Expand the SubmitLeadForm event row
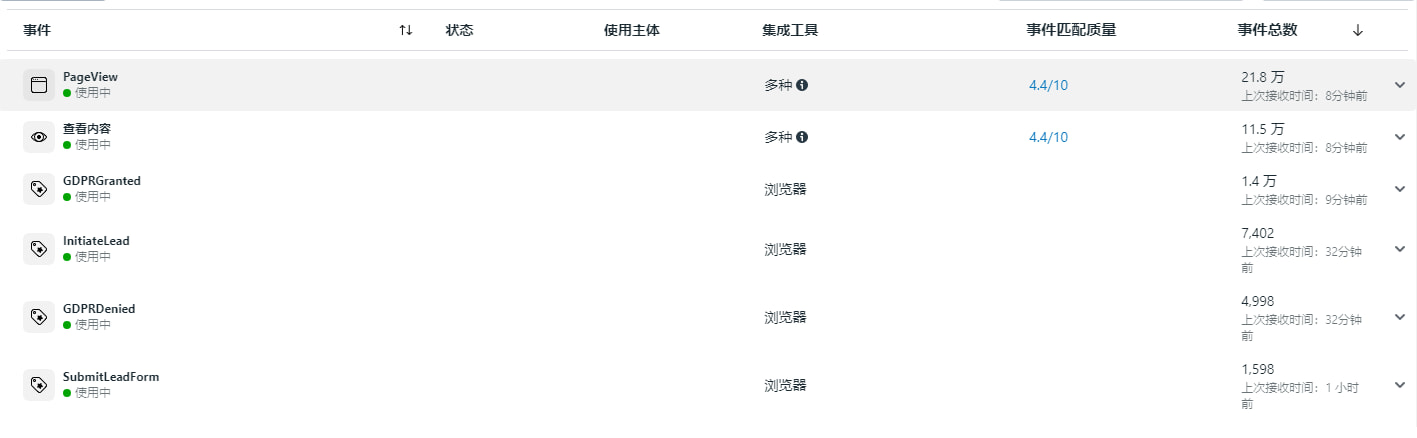 coord(1400,385)
